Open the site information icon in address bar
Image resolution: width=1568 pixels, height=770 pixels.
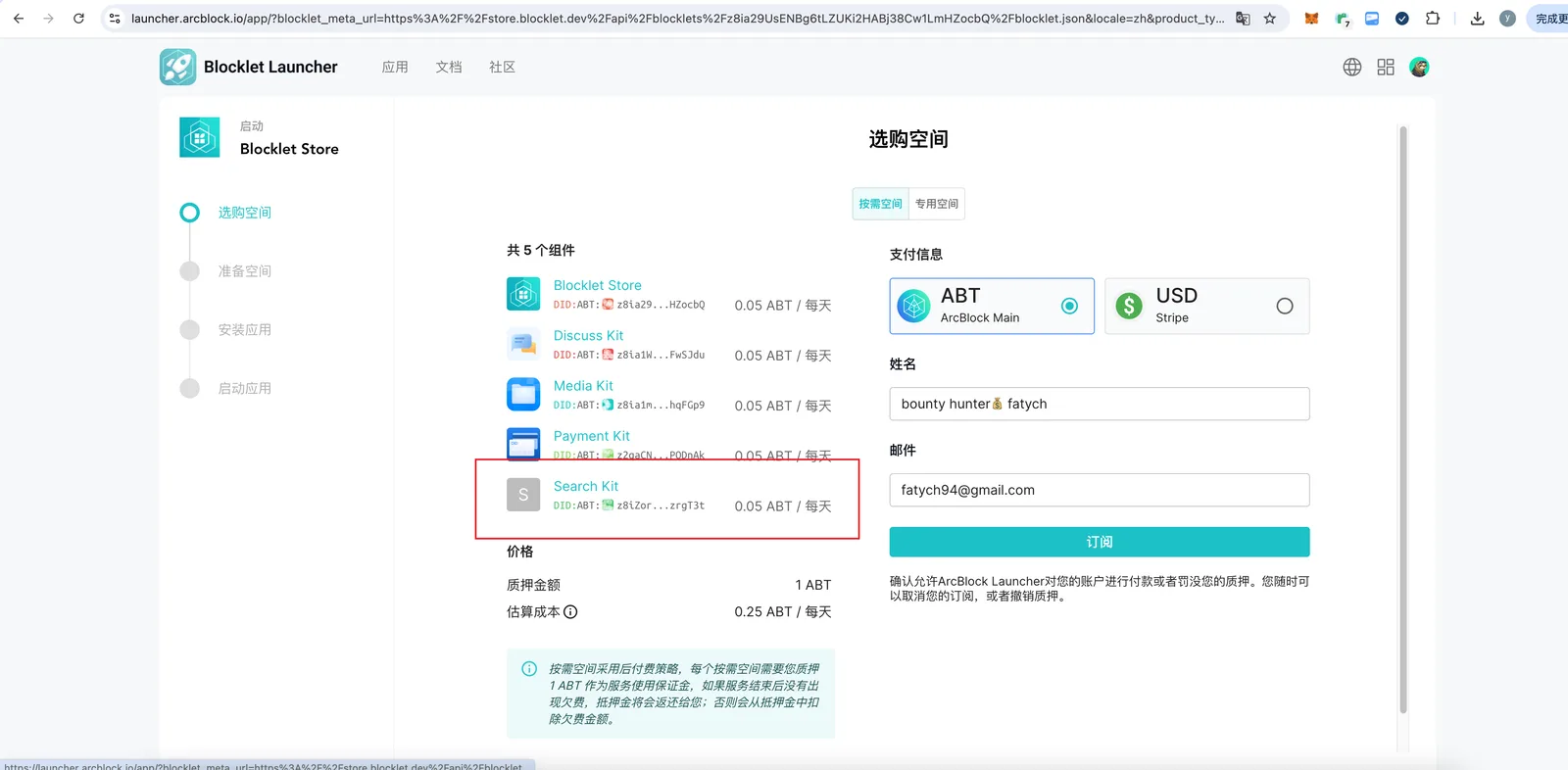pyautogui.click(x=115, y=19)
